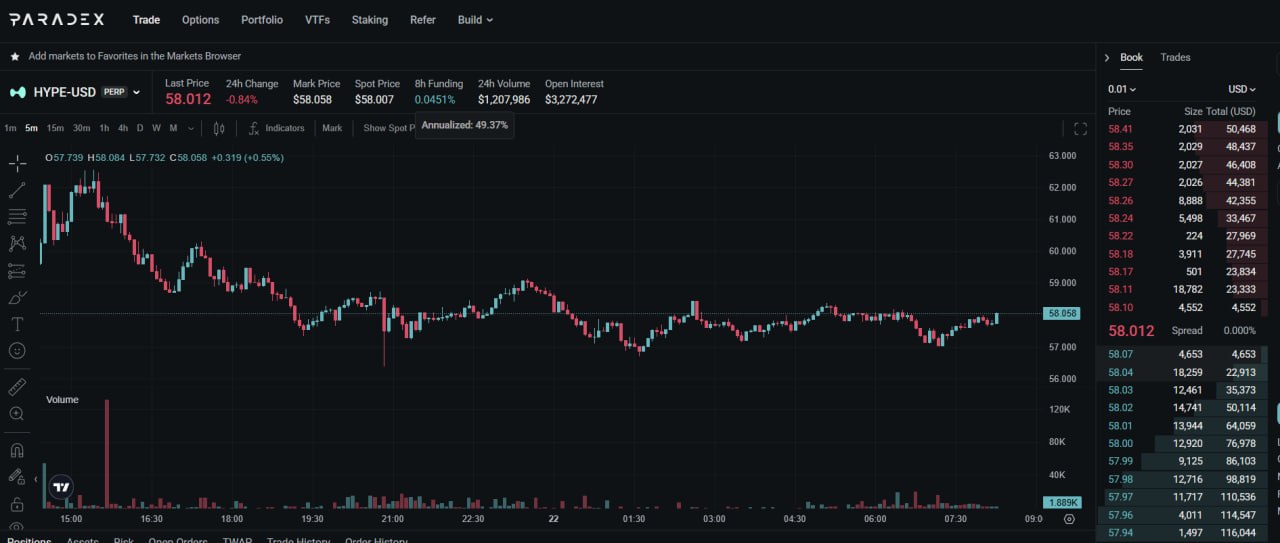Enter fullscreen chart mode
The height and width of the screenshot is (543, 1280).
coord(1080,128)
